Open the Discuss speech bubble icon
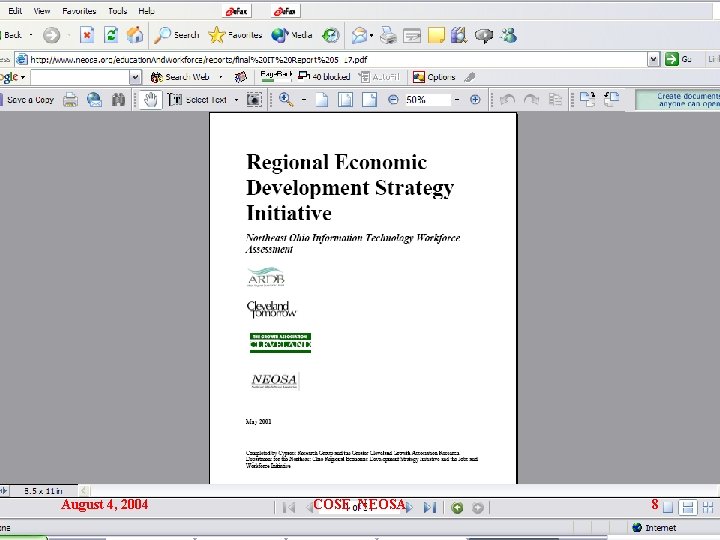This screenshot has width=720, height=540. [484, 35]
